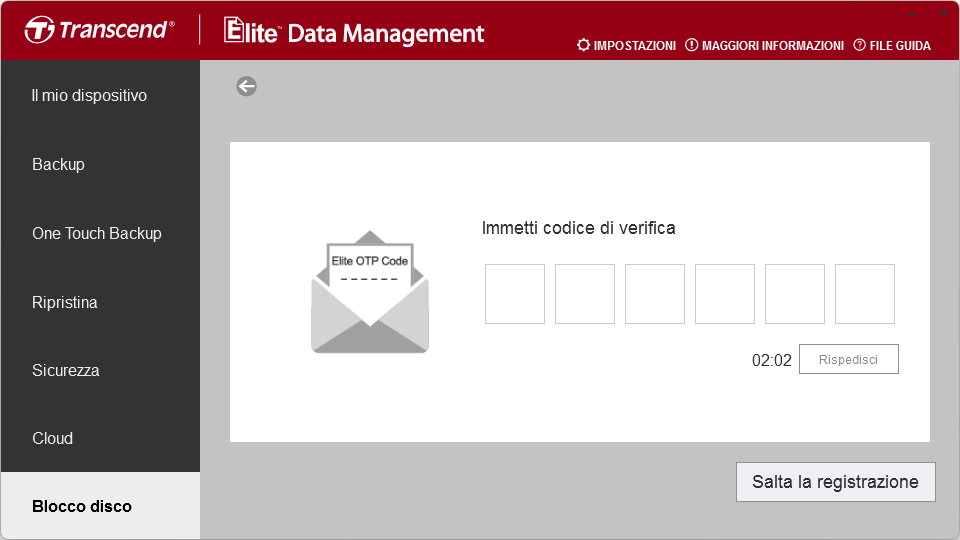
Task: Select Il mio dispositivo in sidebar
Action: click(x=100, y=96)
